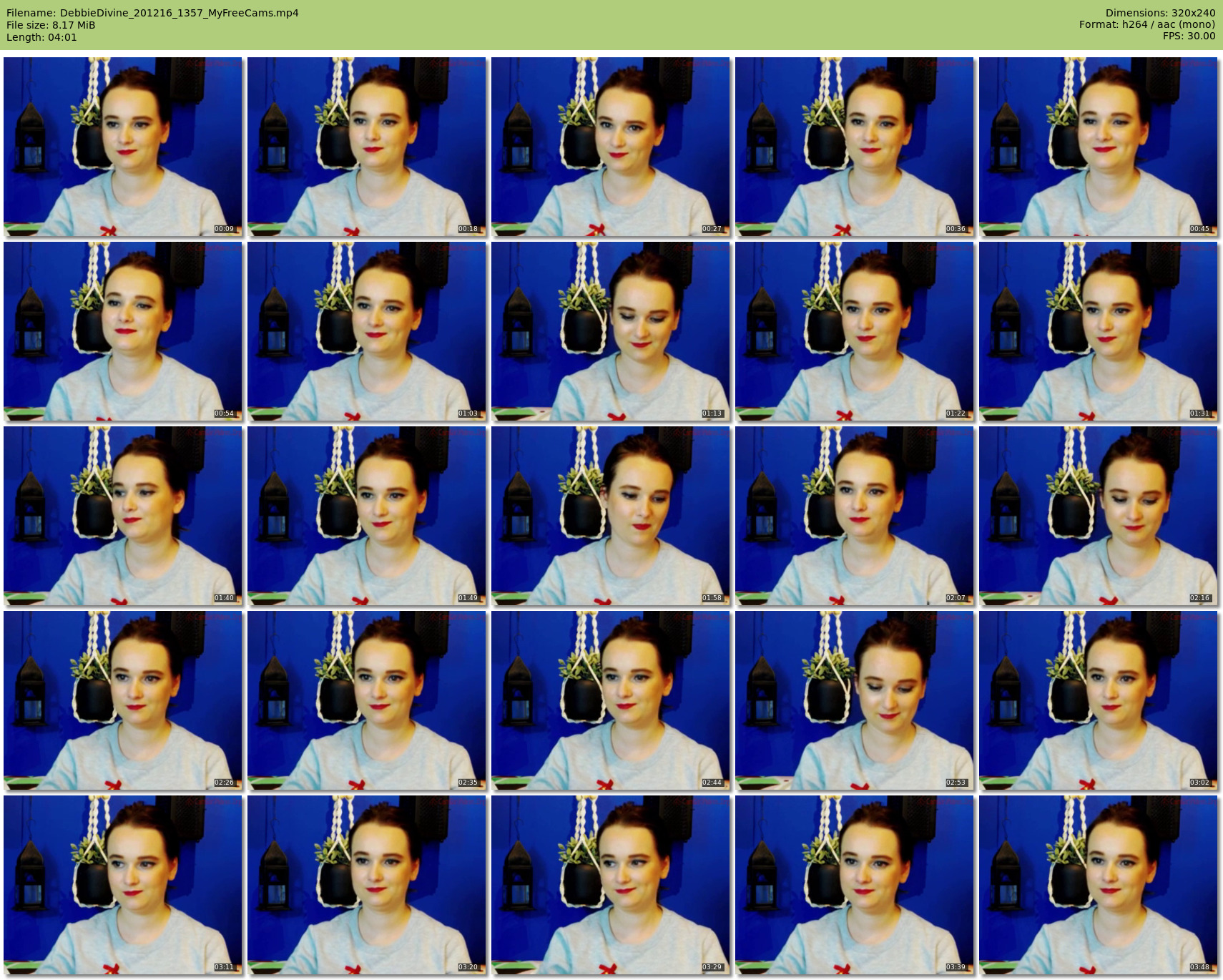Image resolution: width=1223 pixels, height=980 pixels.
Task: Select the frame timestamped 02:26
Action: tap(123, 700)
